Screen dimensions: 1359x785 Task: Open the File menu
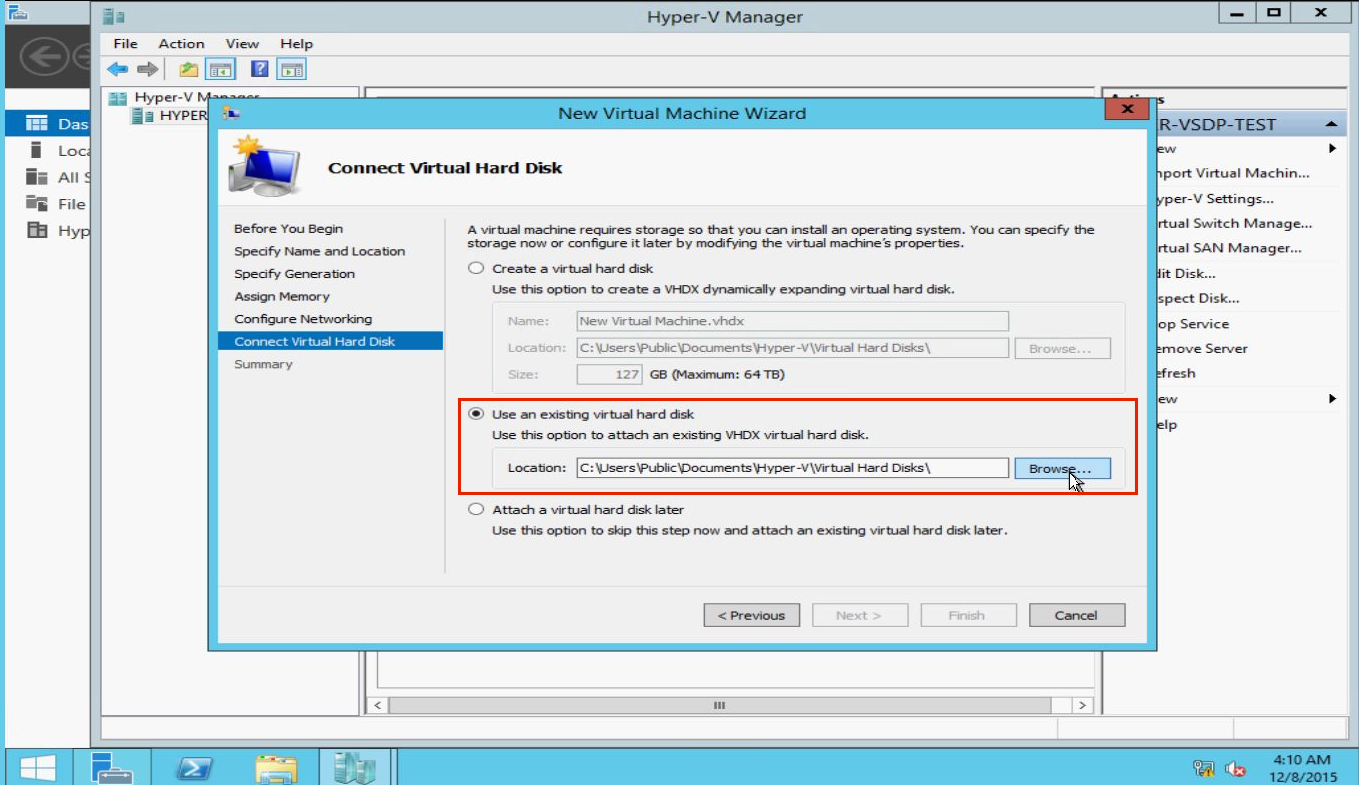coord(126,44)
